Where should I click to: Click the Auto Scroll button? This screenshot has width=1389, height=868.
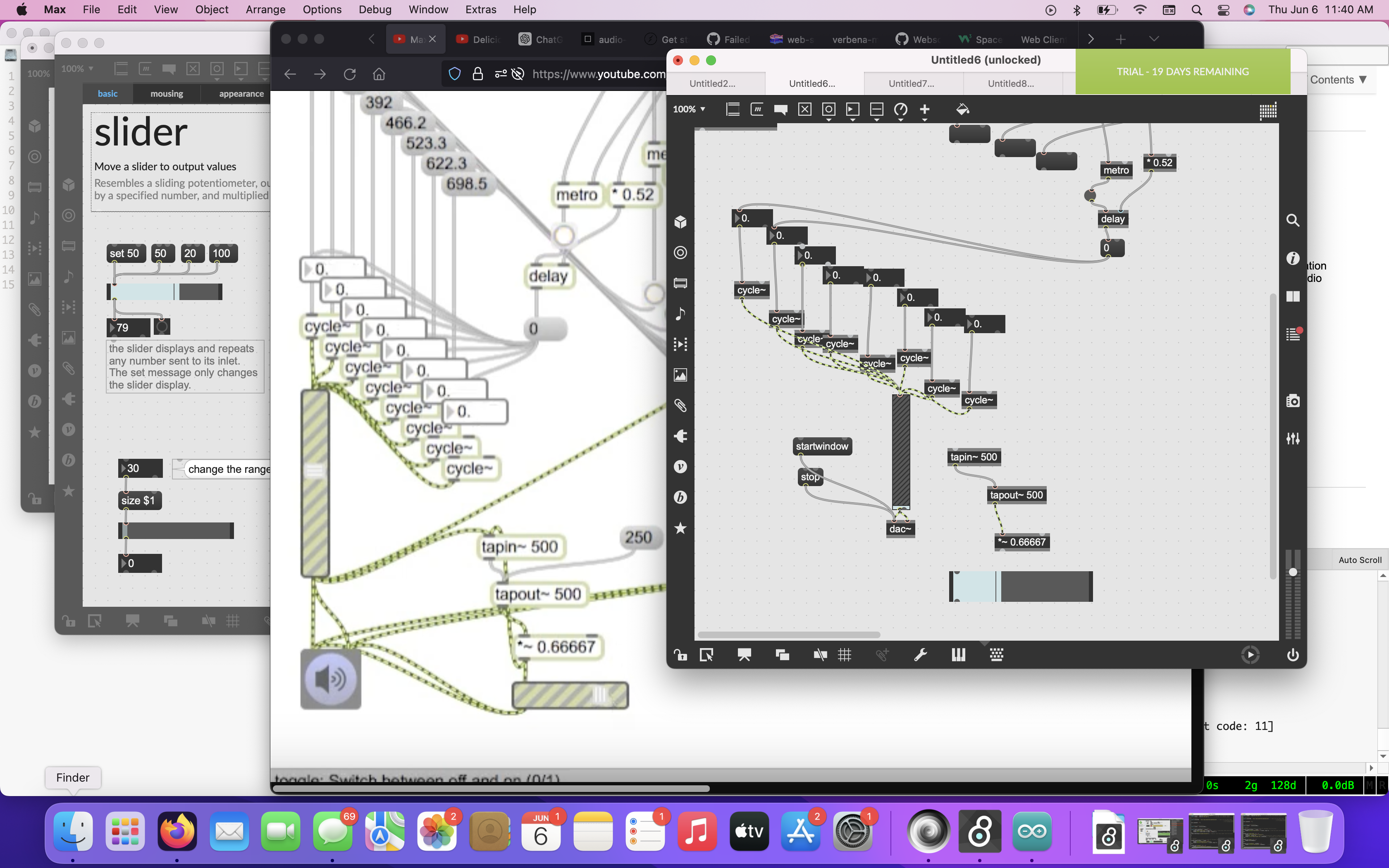coord(1360,560)
